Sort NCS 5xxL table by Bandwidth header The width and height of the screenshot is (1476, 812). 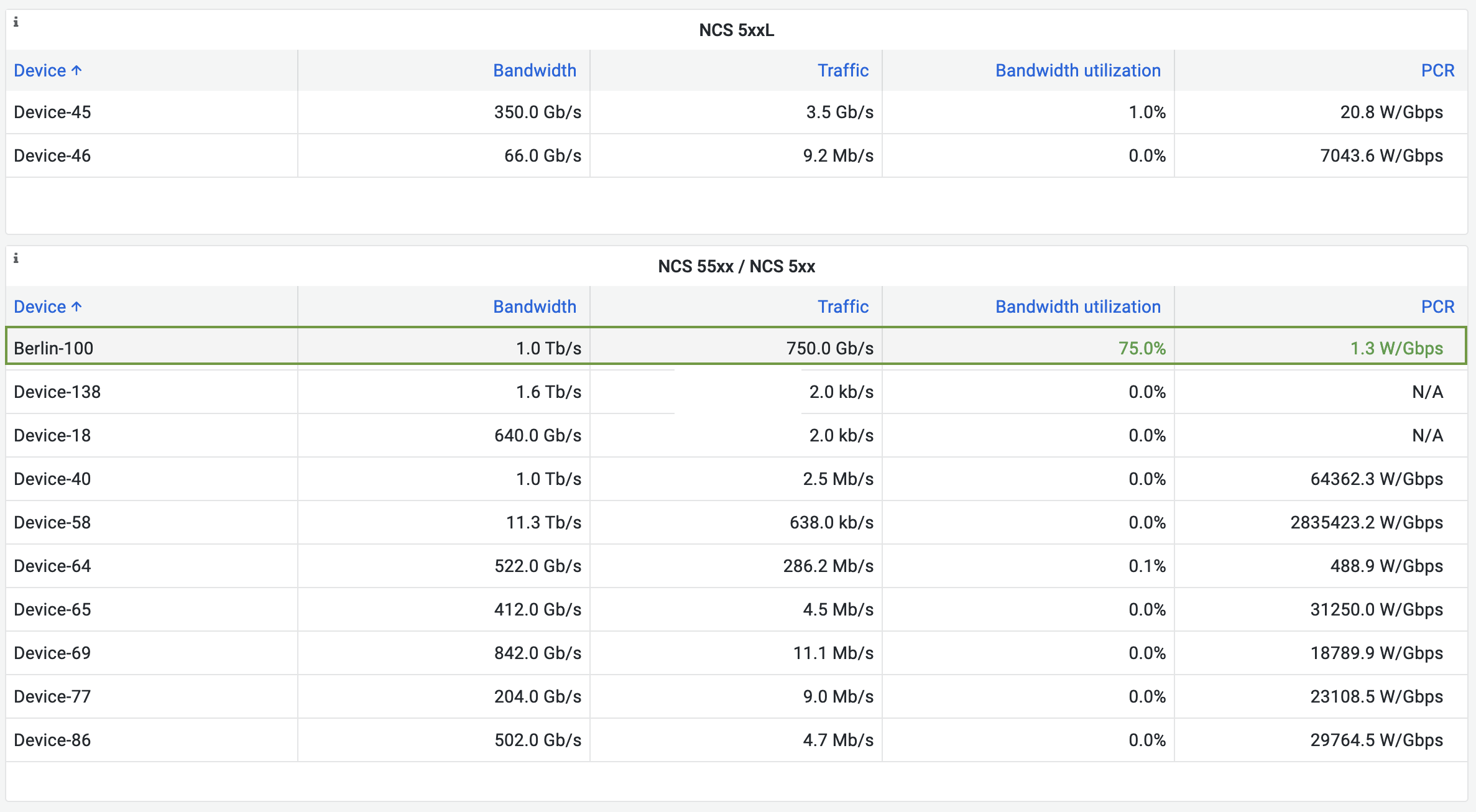(534, 71)
